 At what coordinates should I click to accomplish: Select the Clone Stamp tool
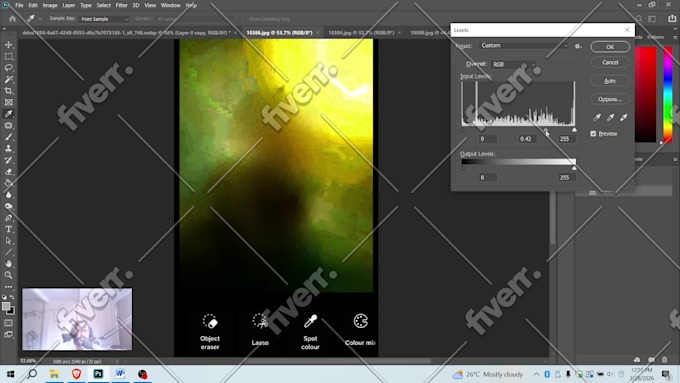point(8,148)
